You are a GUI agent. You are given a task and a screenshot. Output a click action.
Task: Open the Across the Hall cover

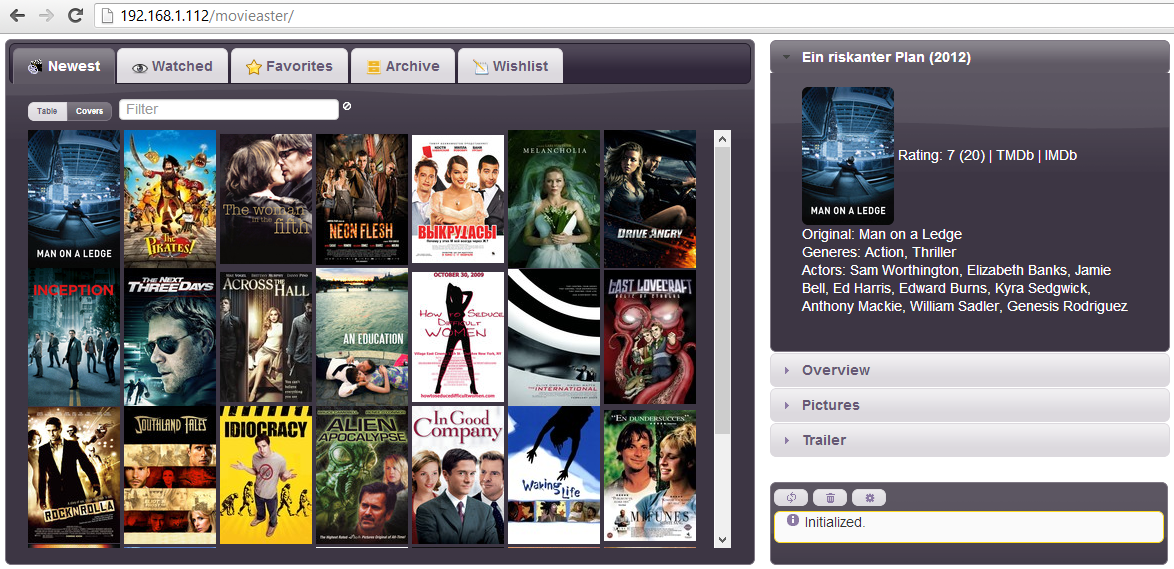(266, 337)
